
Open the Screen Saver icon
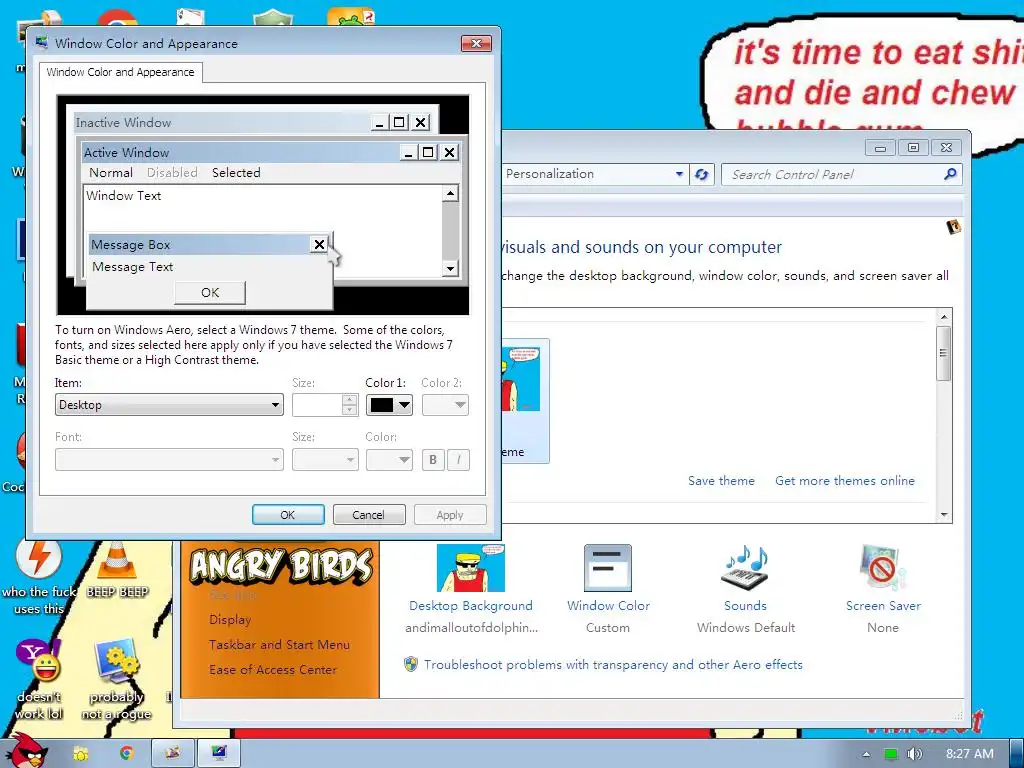(x=883, y=568)
